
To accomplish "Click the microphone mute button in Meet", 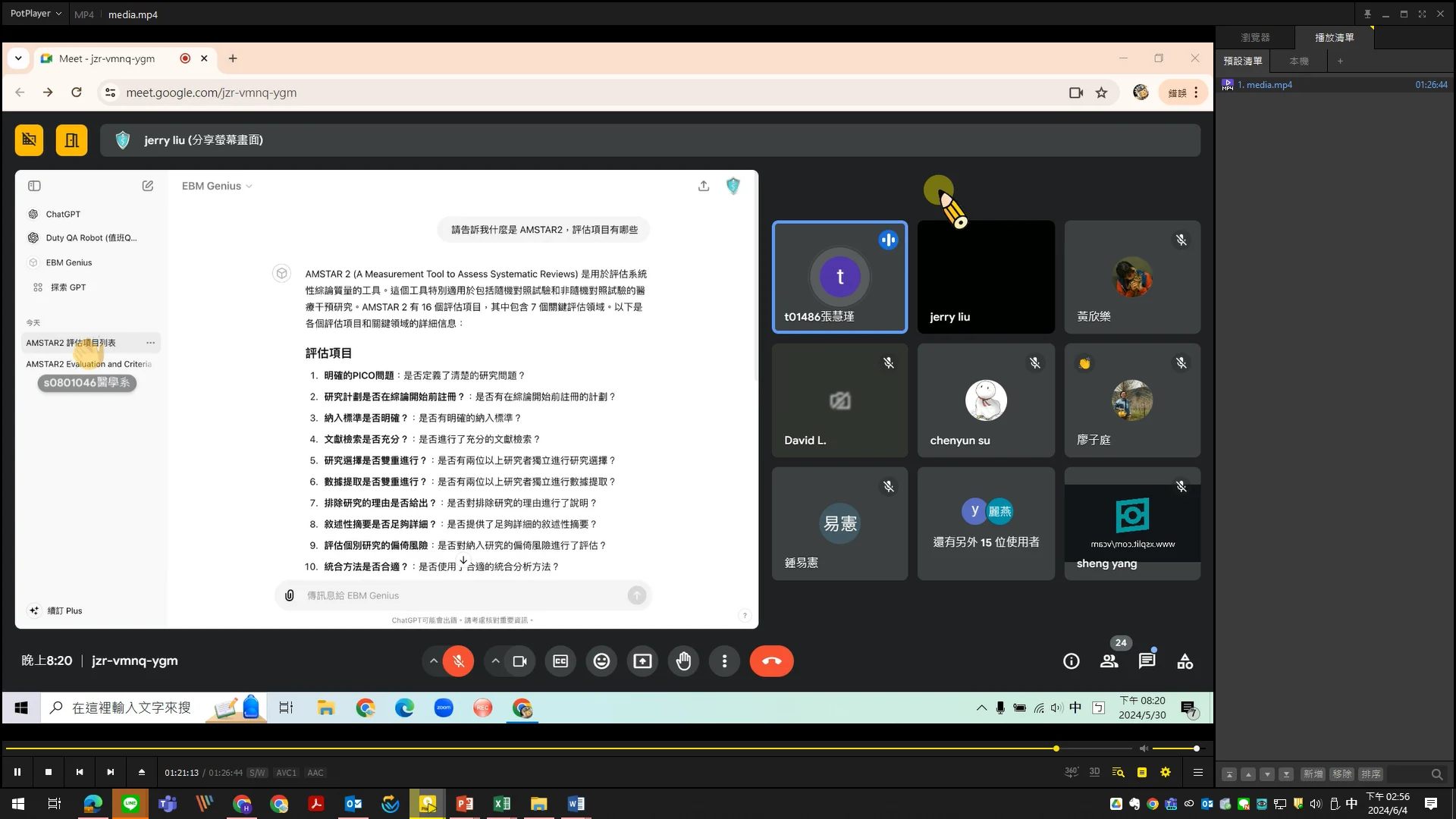I will click(459, 661).
